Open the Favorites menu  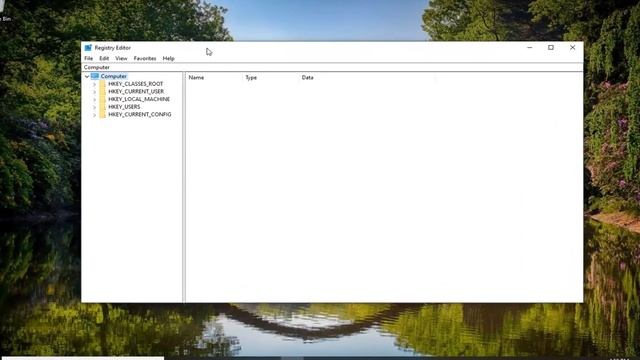[145, 58]
